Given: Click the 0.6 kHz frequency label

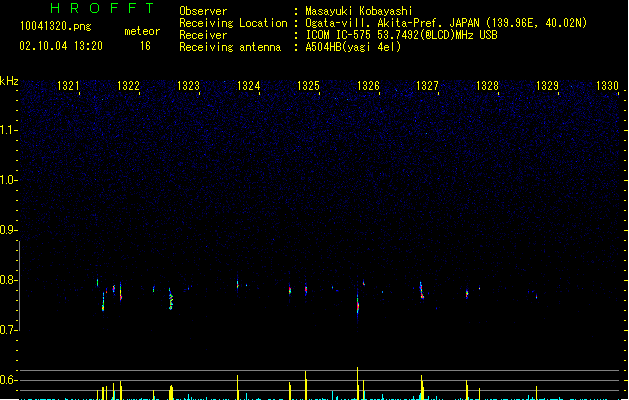Looking at the screenshot, I should point(8,380).
